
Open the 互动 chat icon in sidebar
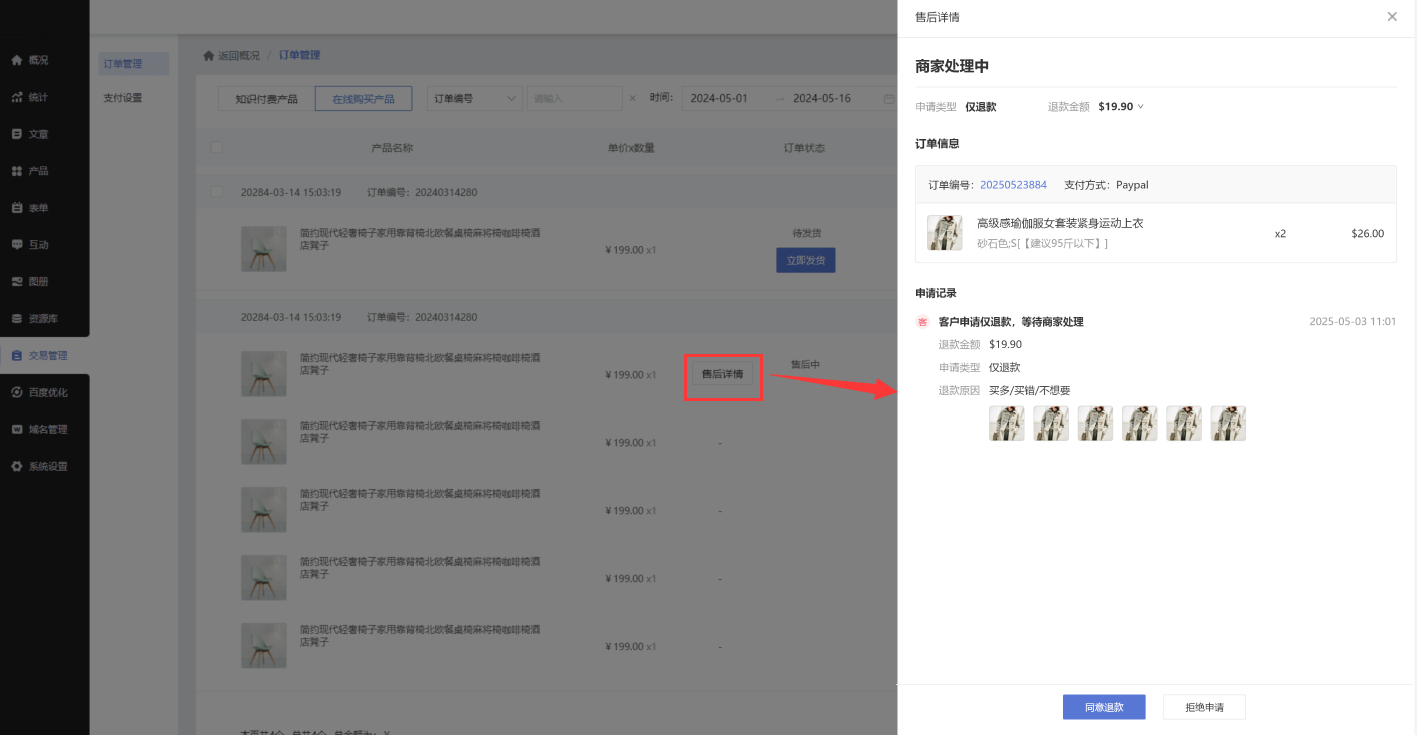pyautogui.click(x=17, y=245)
